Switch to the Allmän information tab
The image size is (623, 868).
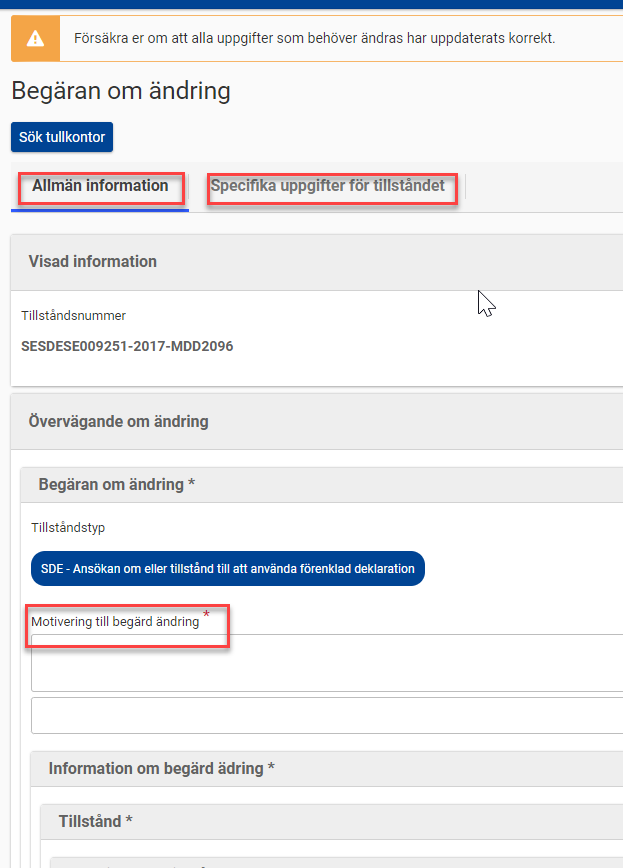[100, 186]
